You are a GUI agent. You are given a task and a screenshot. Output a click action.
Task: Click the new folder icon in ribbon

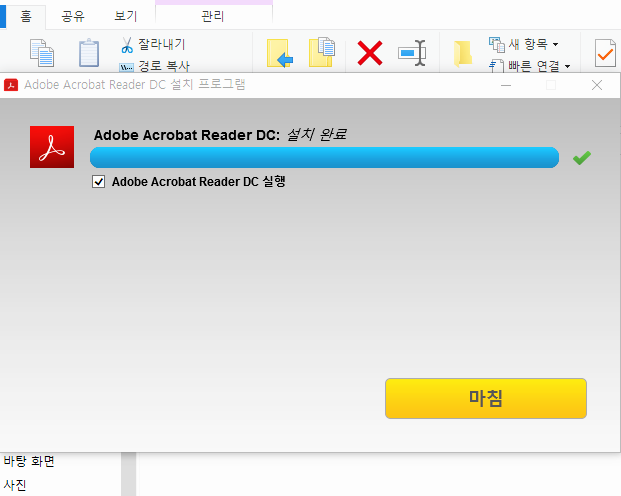[463, 54]
